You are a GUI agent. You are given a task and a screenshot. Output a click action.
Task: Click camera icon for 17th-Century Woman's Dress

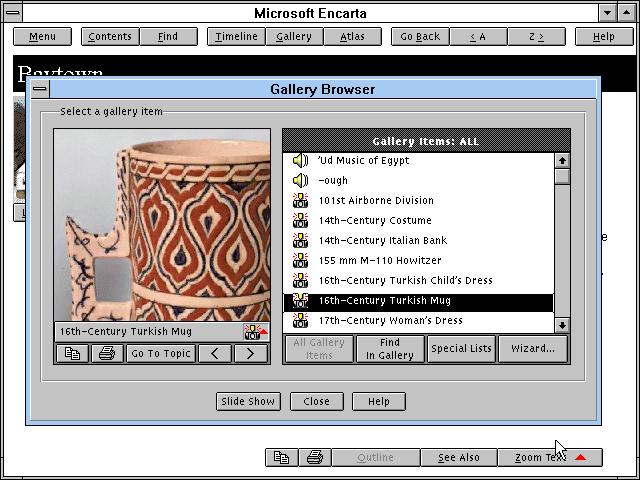(301, 320)
